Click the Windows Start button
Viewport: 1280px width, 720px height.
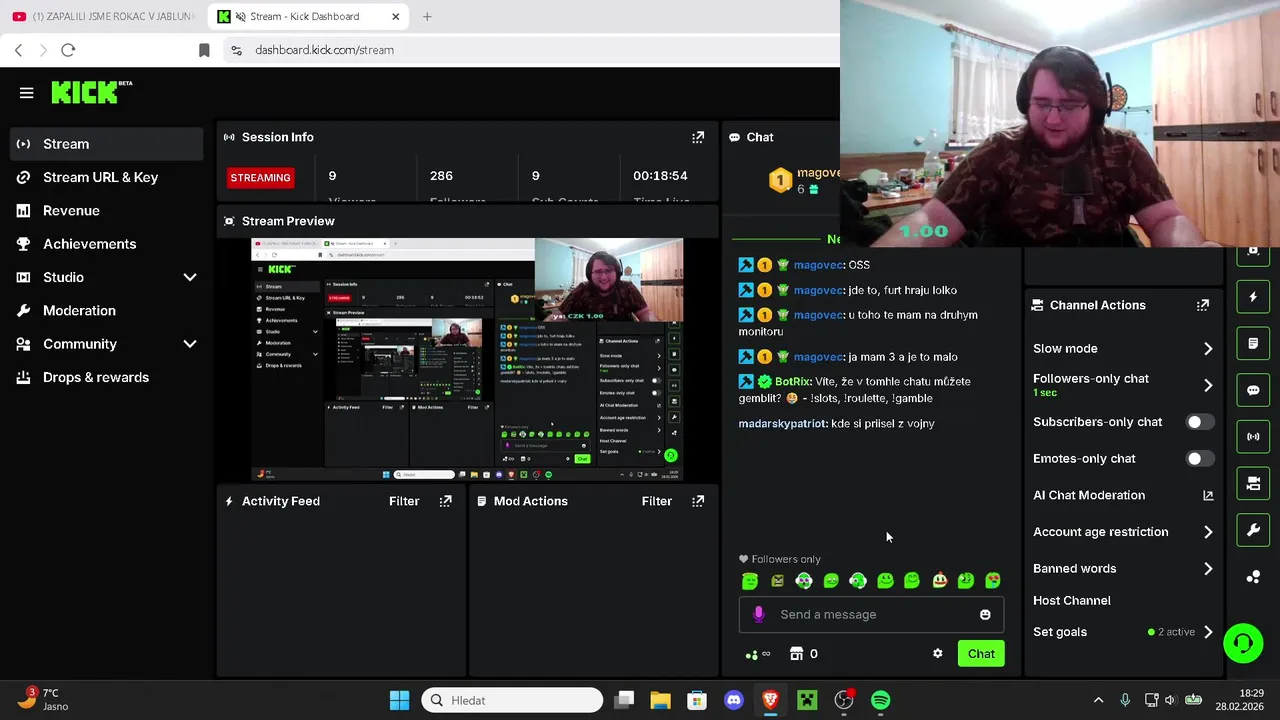(399, 700)
